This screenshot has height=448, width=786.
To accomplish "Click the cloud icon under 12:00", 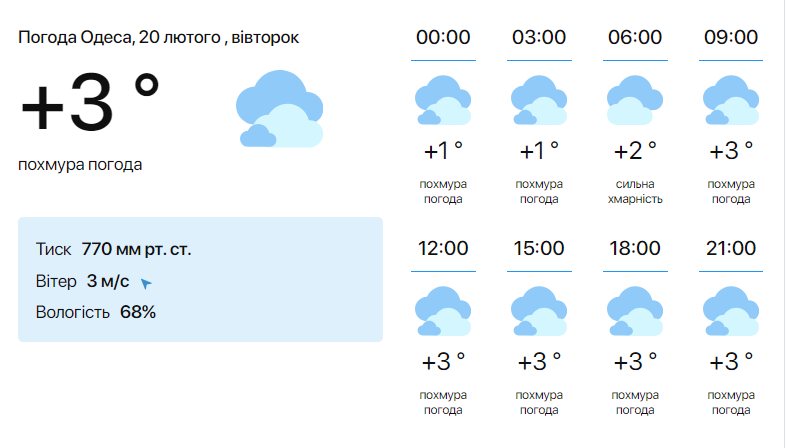I will tap(443, 311).
